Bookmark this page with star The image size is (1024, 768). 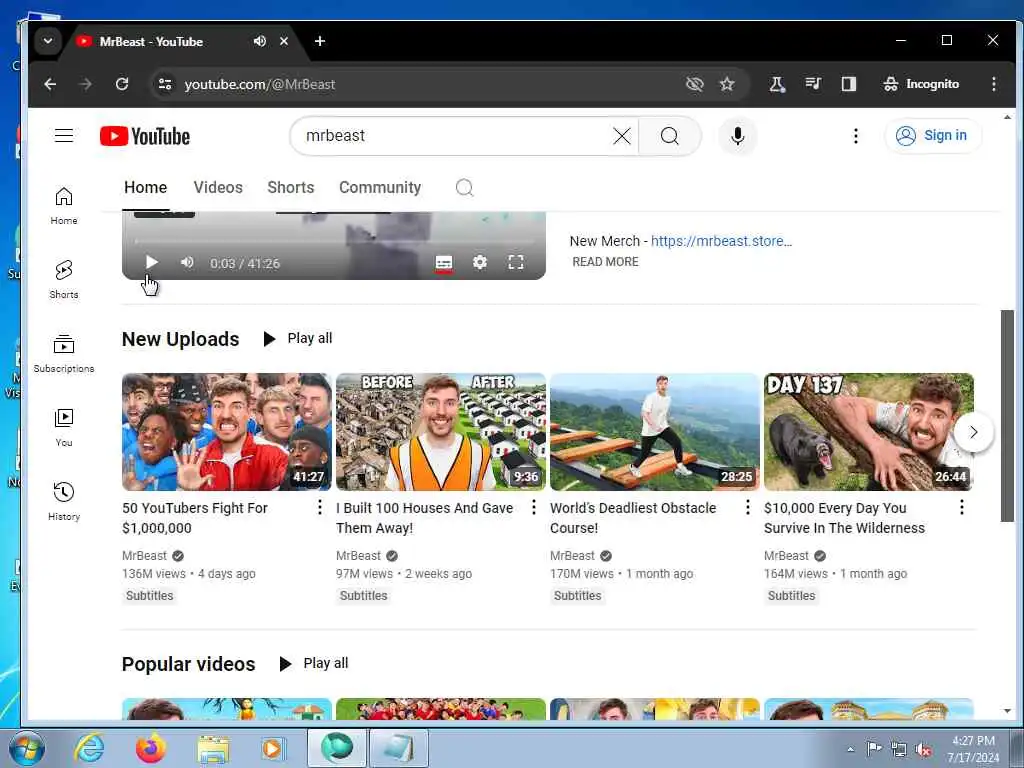click(727, 84)
